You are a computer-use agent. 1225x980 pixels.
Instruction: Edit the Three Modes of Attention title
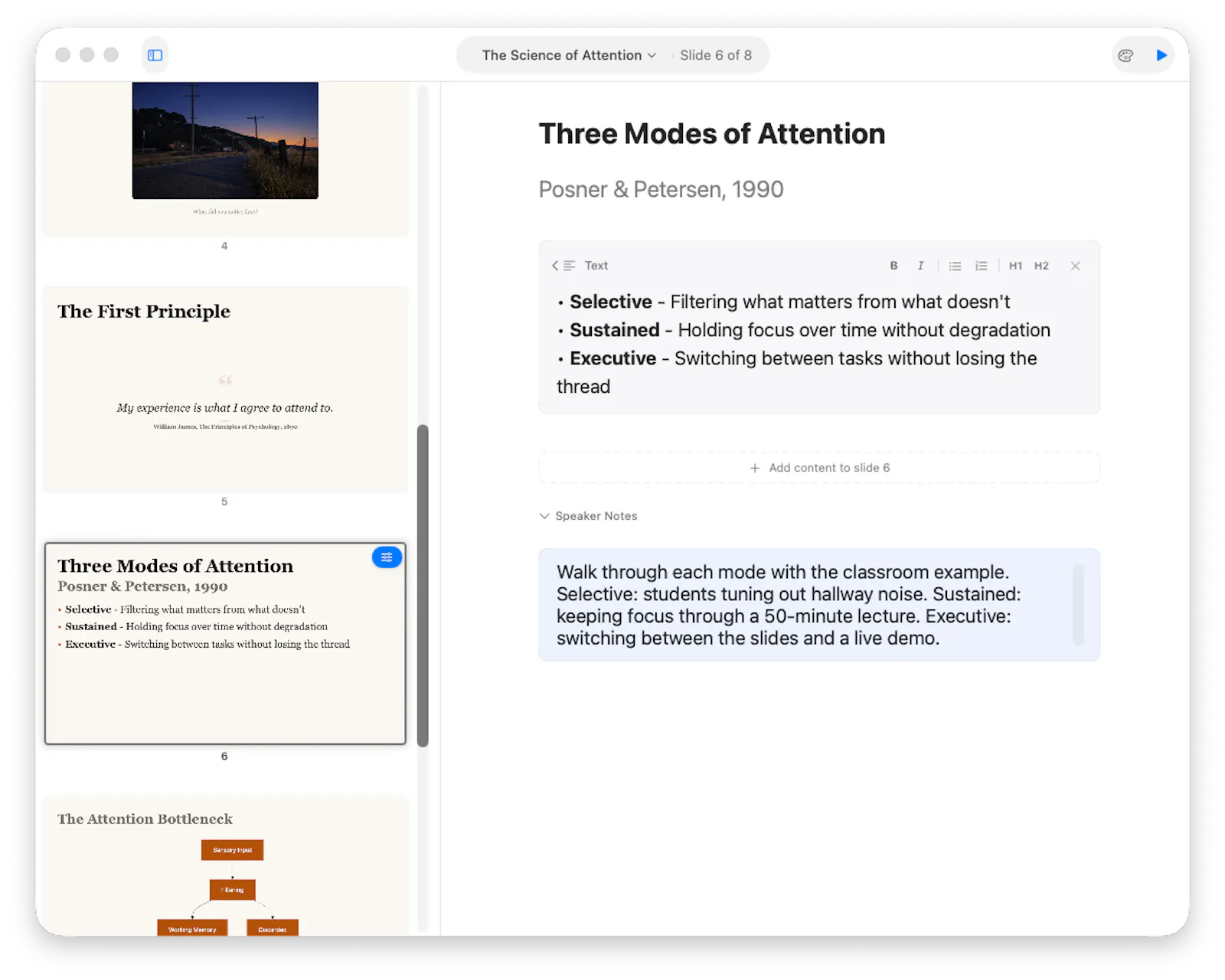712,134
